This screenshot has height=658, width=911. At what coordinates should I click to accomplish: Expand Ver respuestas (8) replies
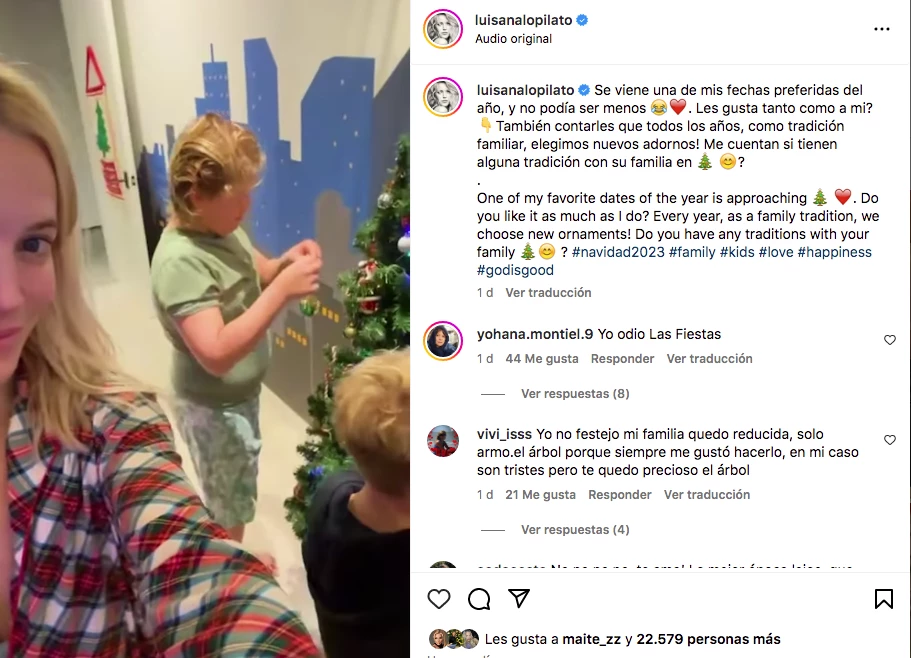coord(575,394)
